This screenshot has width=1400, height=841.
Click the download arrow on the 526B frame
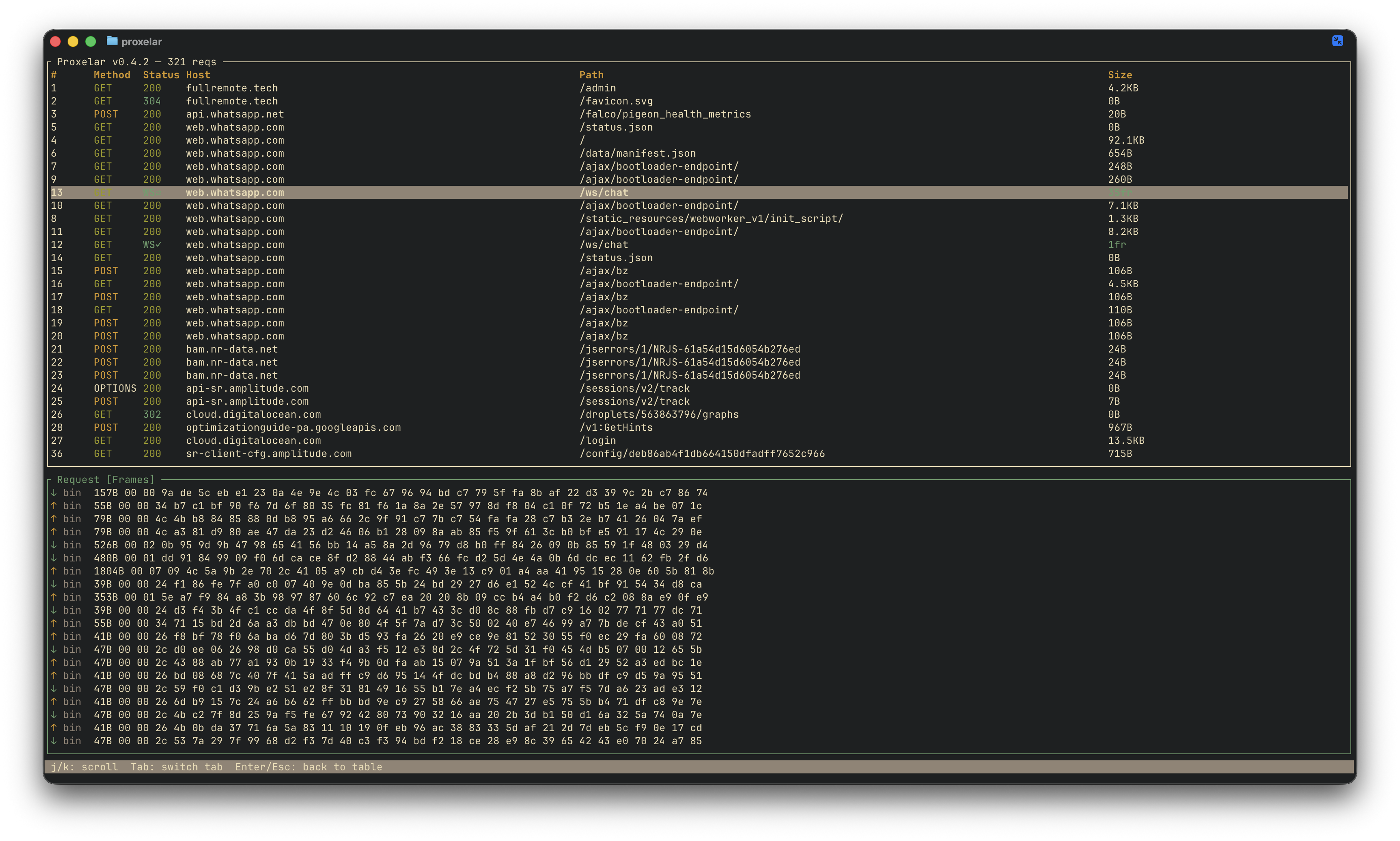tap(54, 545)
